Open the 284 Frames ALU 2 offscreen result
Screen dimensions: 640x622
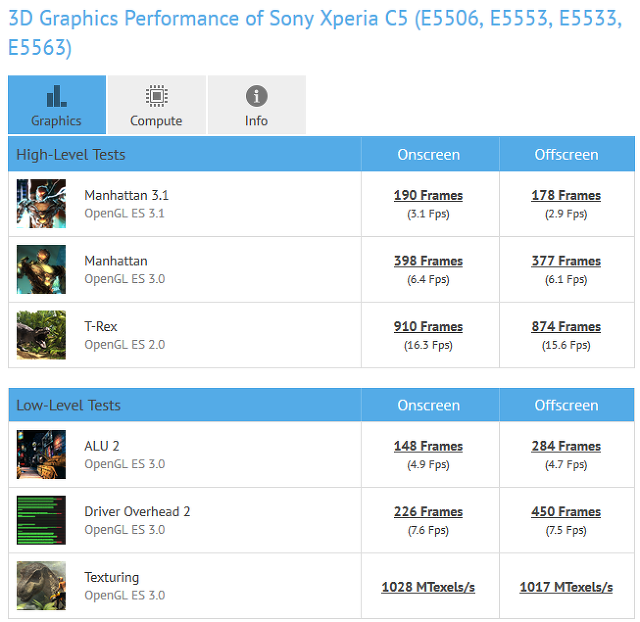point(566,446)
